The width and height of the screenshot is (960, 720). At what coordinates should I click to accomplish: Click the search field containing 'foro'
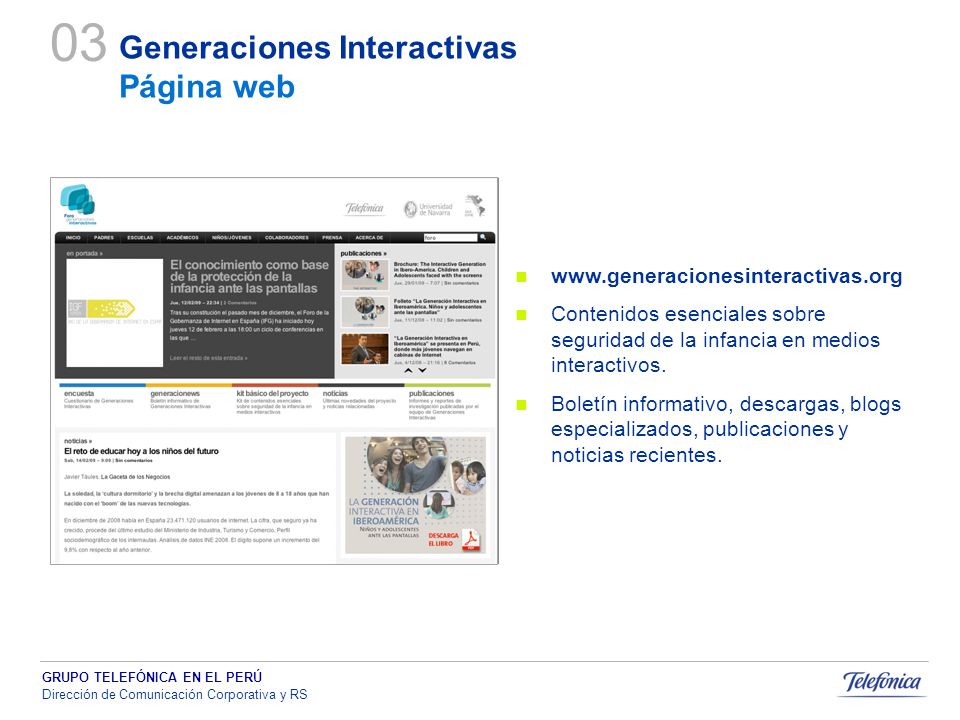point(450,238)
